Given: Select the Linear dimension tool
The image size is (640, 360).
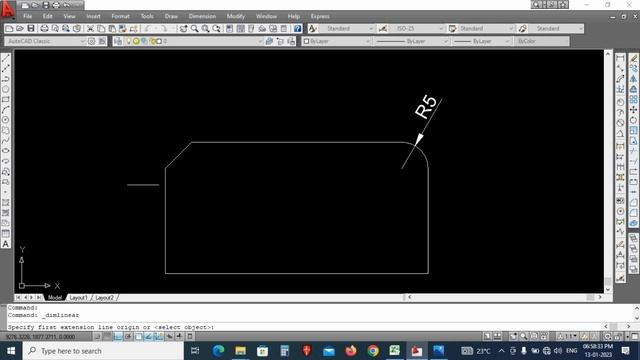Looking at the screenshot, I should (x=620, y=58).
